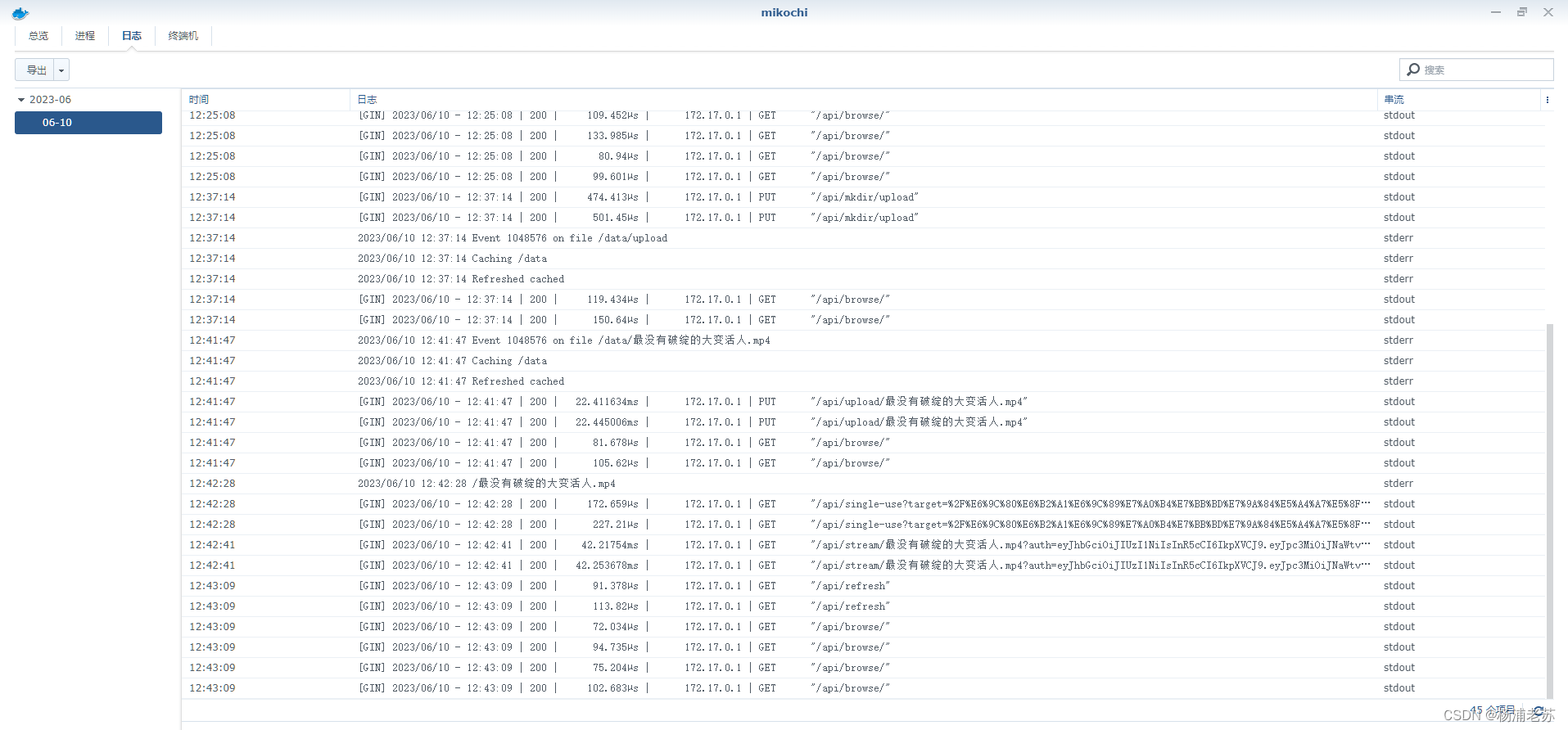1568x730 pixels.
Task: Maximize the mikochi window
Action: (1522, 12)
